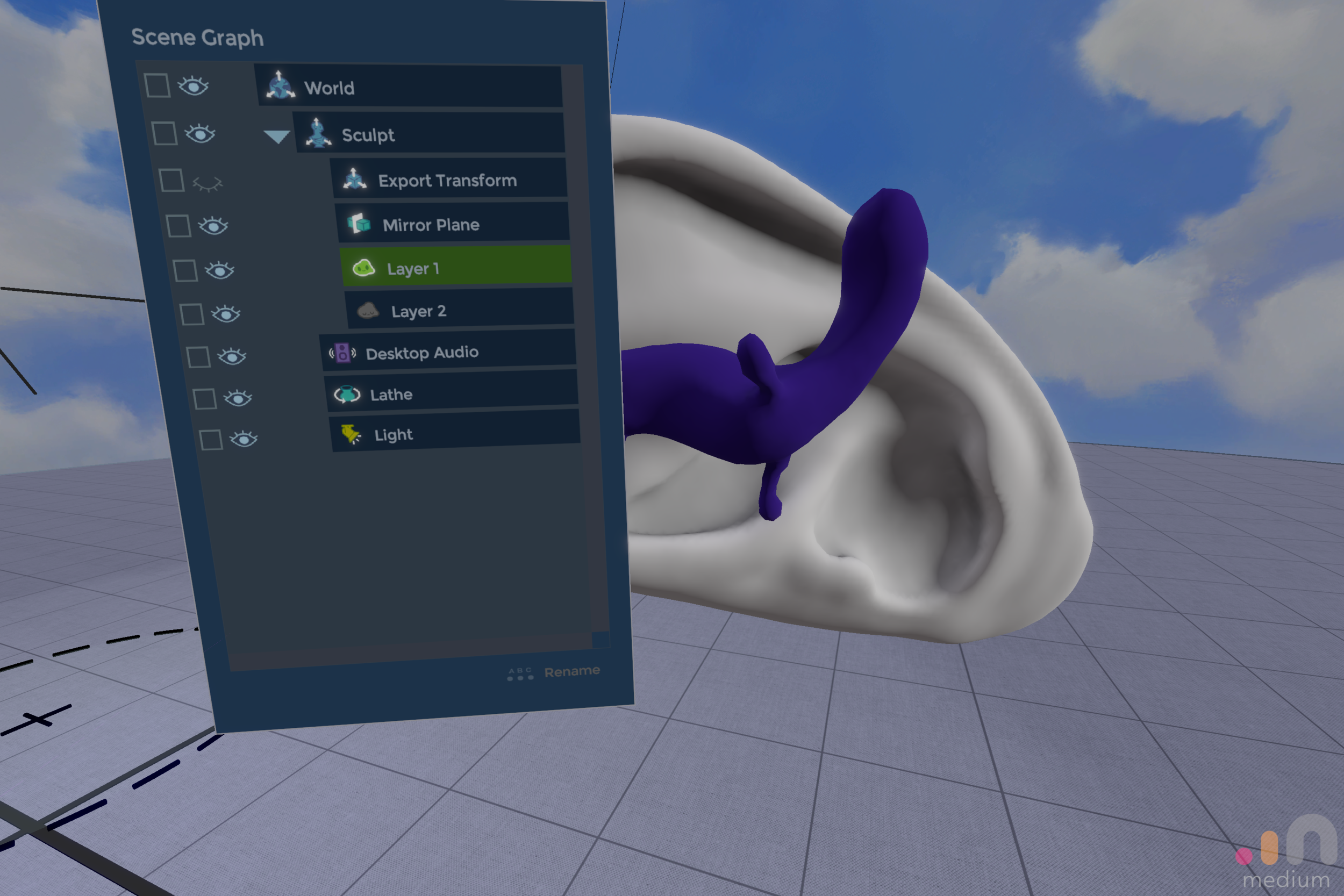Select the Layer 2 row

pyautogui.click(x=460, y=309)
